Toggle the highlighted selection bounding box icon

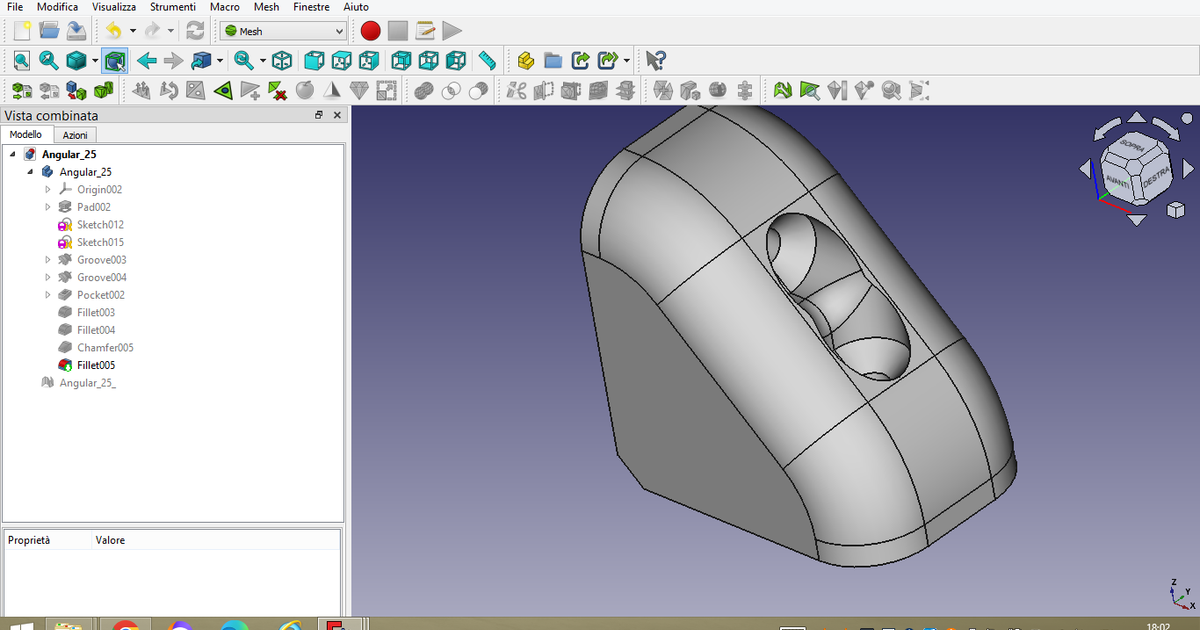pos(114,60)
